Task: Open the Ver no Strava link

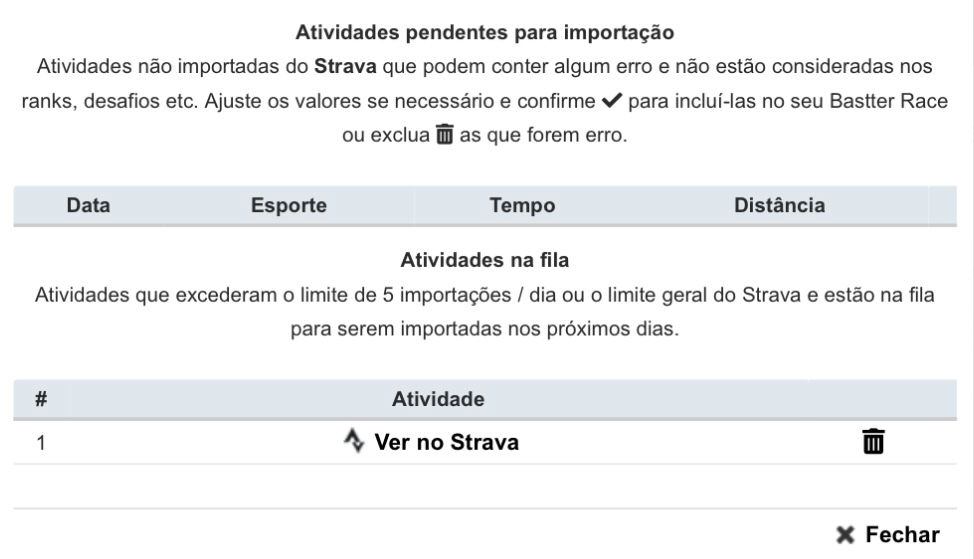Action: pyautogui.click(x=446, y=442)
